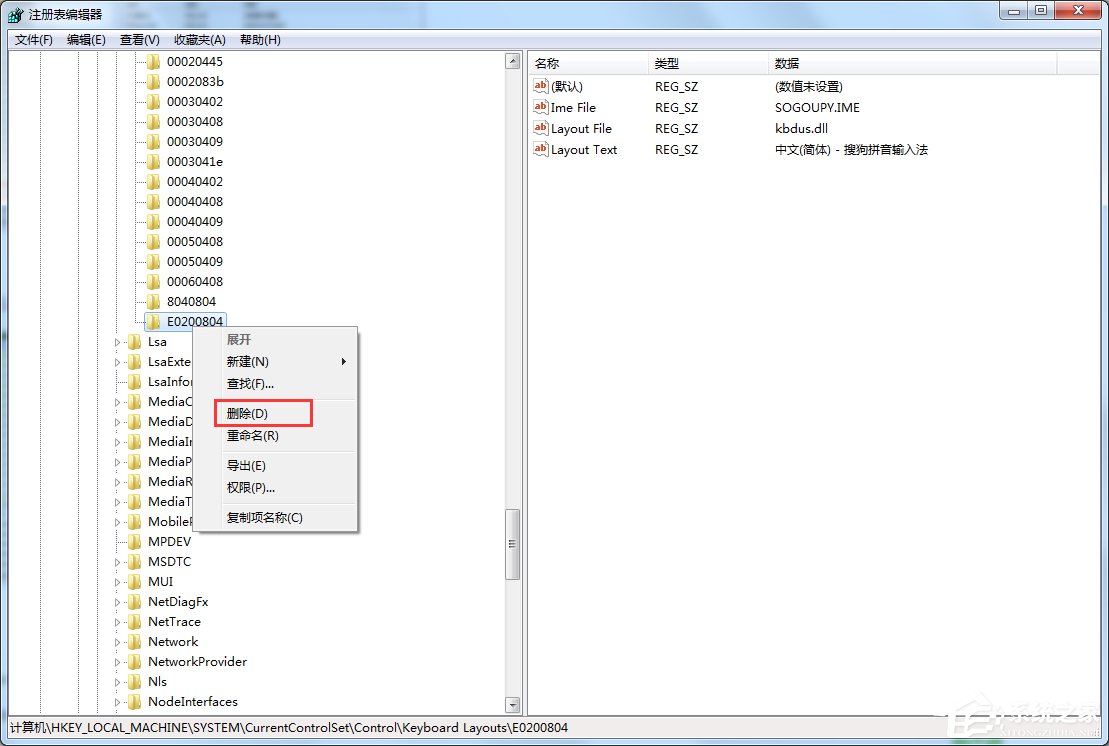
Task: Open the 查看(V) menu
Action: [x=138, y=39]
